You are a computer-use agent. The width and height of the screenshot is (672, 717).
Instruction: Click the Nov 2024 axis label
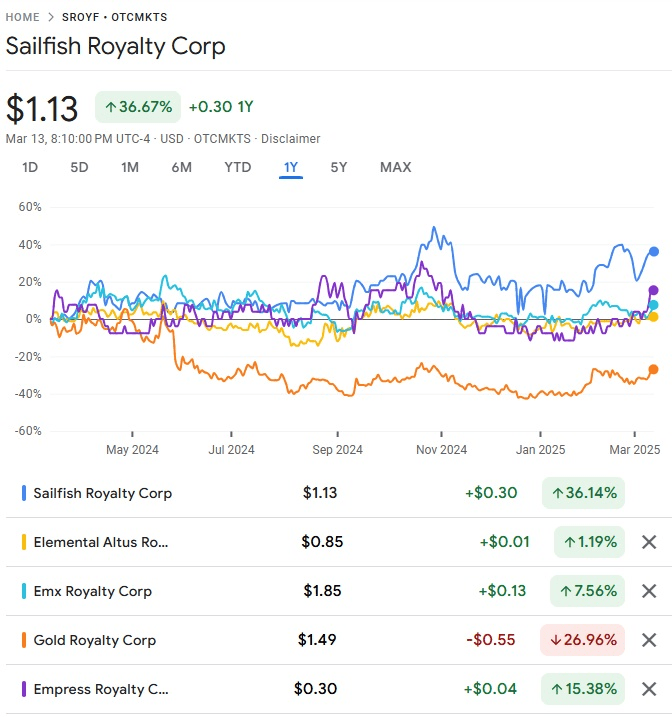click(x=441, y=450)
